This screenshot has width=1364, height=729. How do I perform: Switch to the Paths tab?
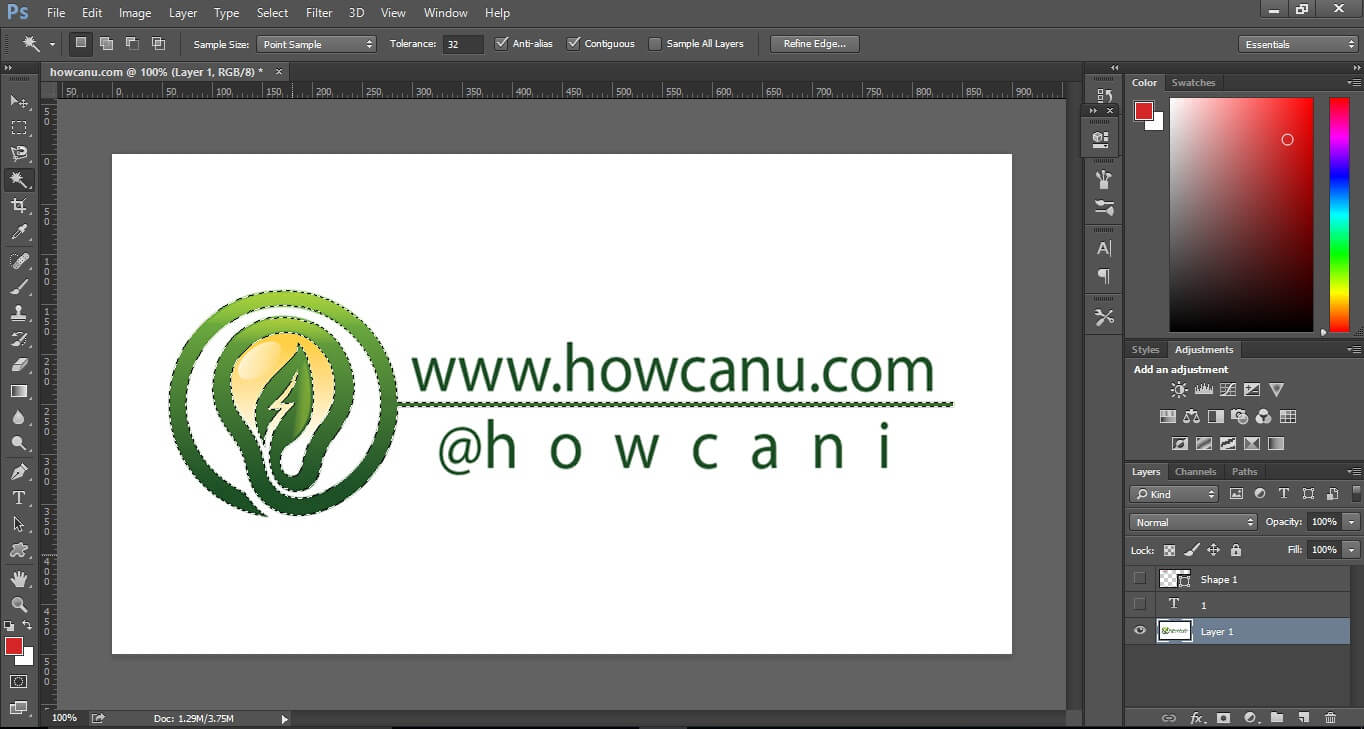point(1244,471)
